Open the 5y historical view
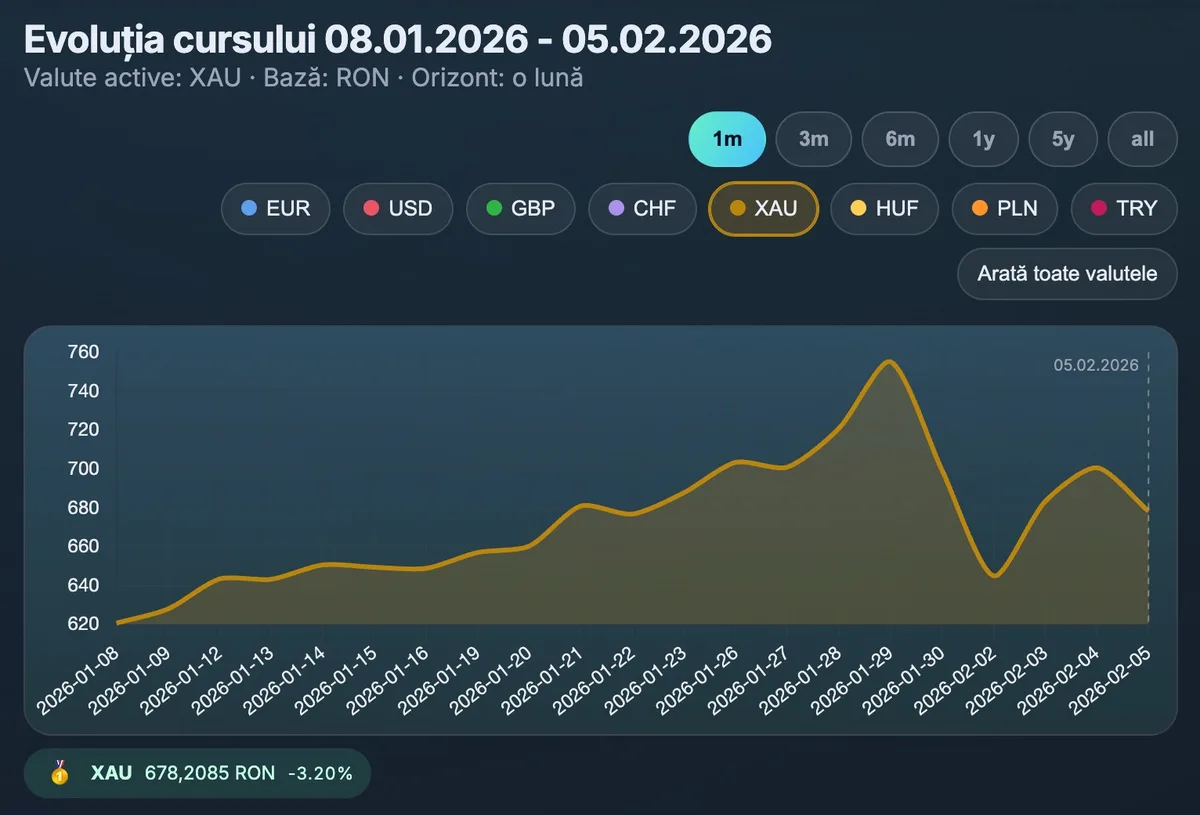 [1062, 139]
